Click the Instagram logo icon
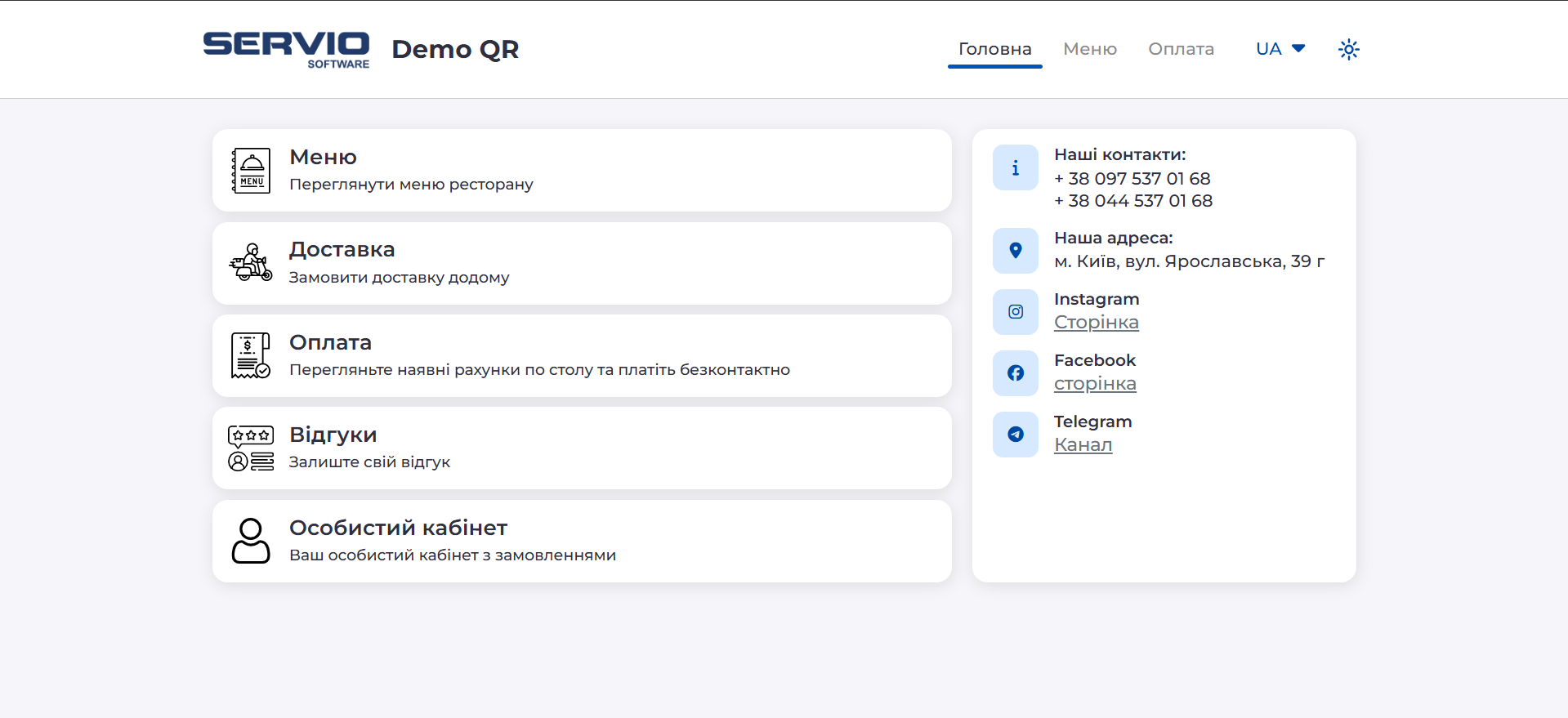The image size is (1568, 718). 1015,311
